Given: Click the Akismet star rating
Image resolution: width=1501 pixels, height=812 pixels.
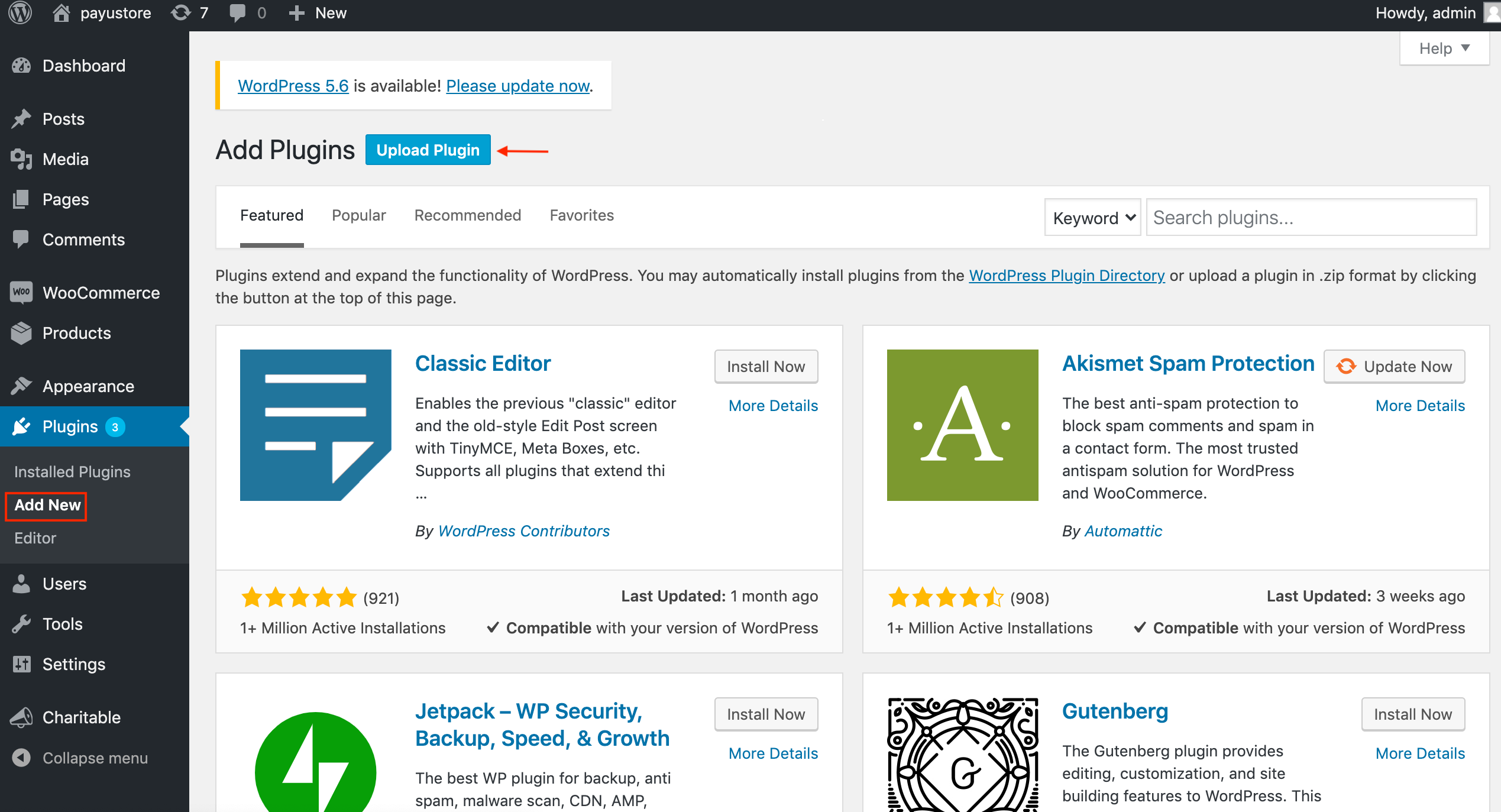Looking at the screenshot, I should tap(946, 597).
